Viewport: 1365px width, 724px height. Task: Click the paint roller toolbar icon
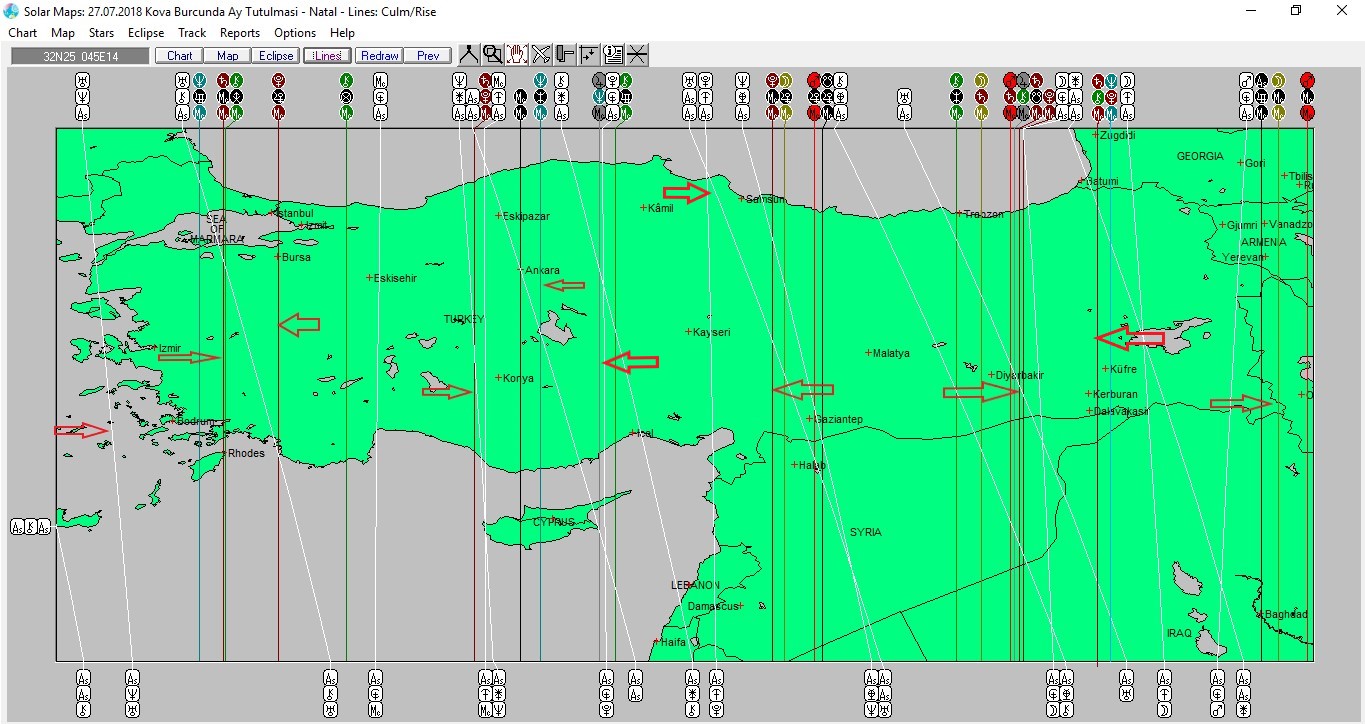[x=565, y=55]
